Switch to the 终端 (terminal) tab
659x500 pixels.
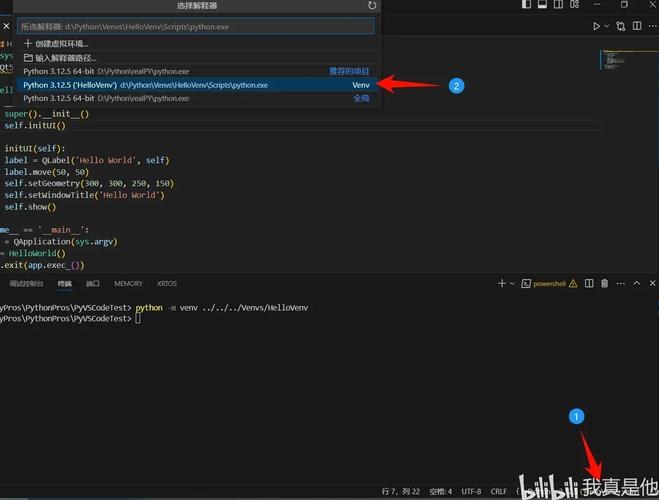tap(65, 284)
